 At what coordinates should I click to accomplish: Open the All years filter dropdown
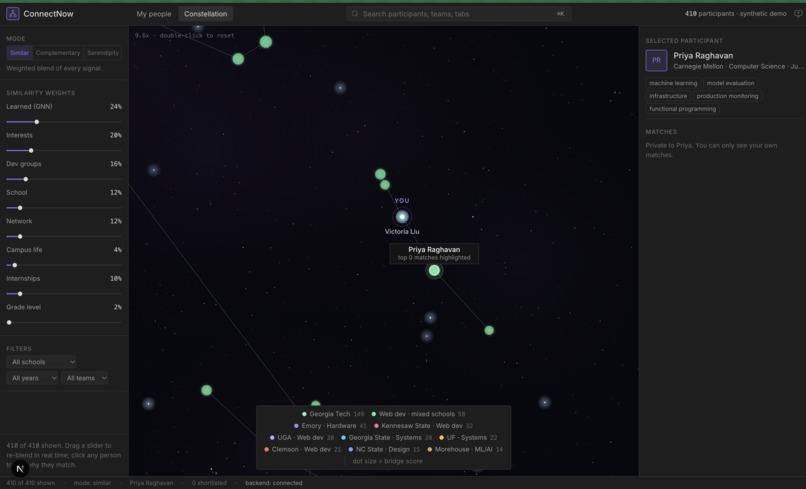pyautogui.click(x=32, y=378)
